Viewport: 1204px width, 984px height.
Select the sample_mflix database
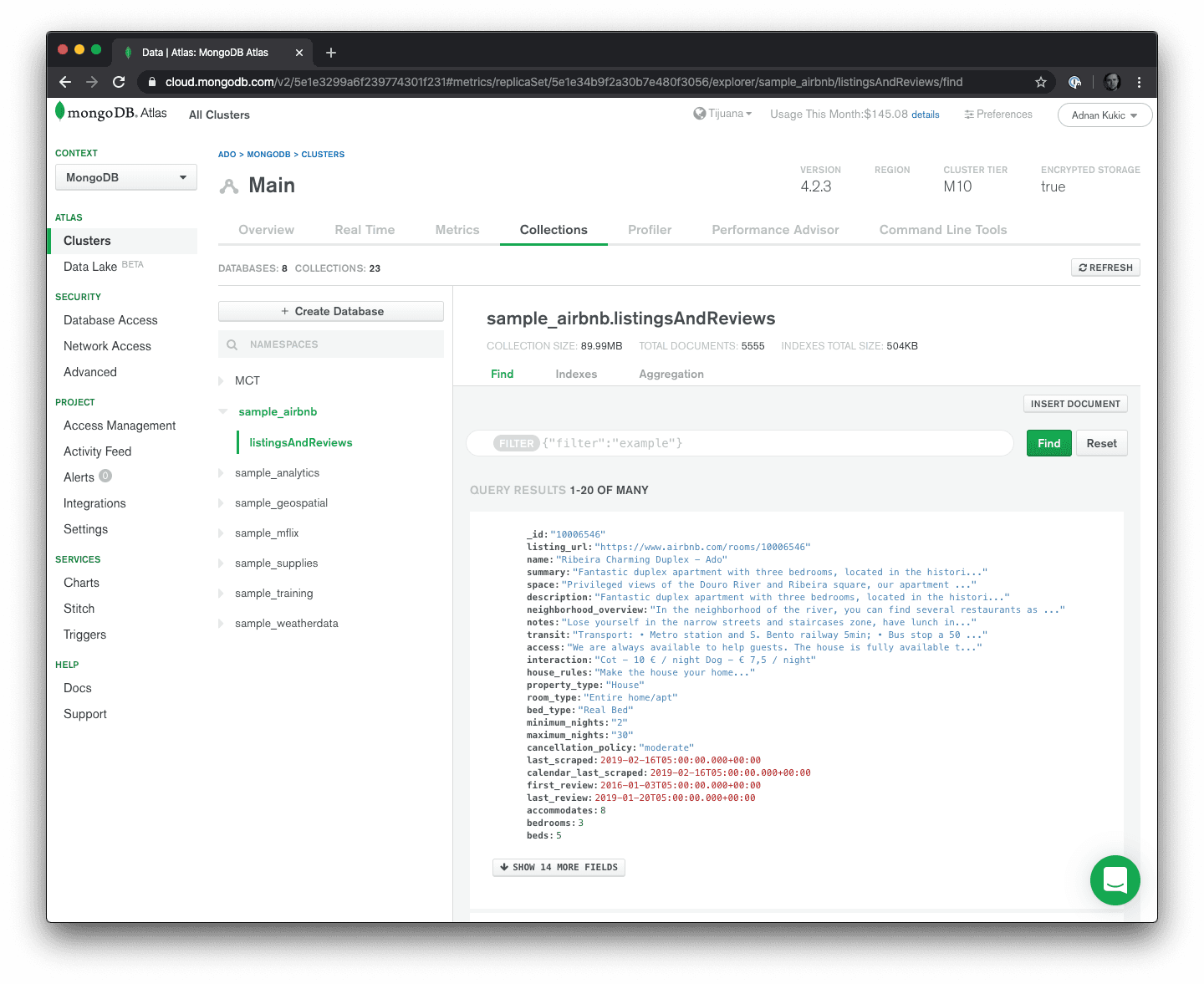coord(267,533)
